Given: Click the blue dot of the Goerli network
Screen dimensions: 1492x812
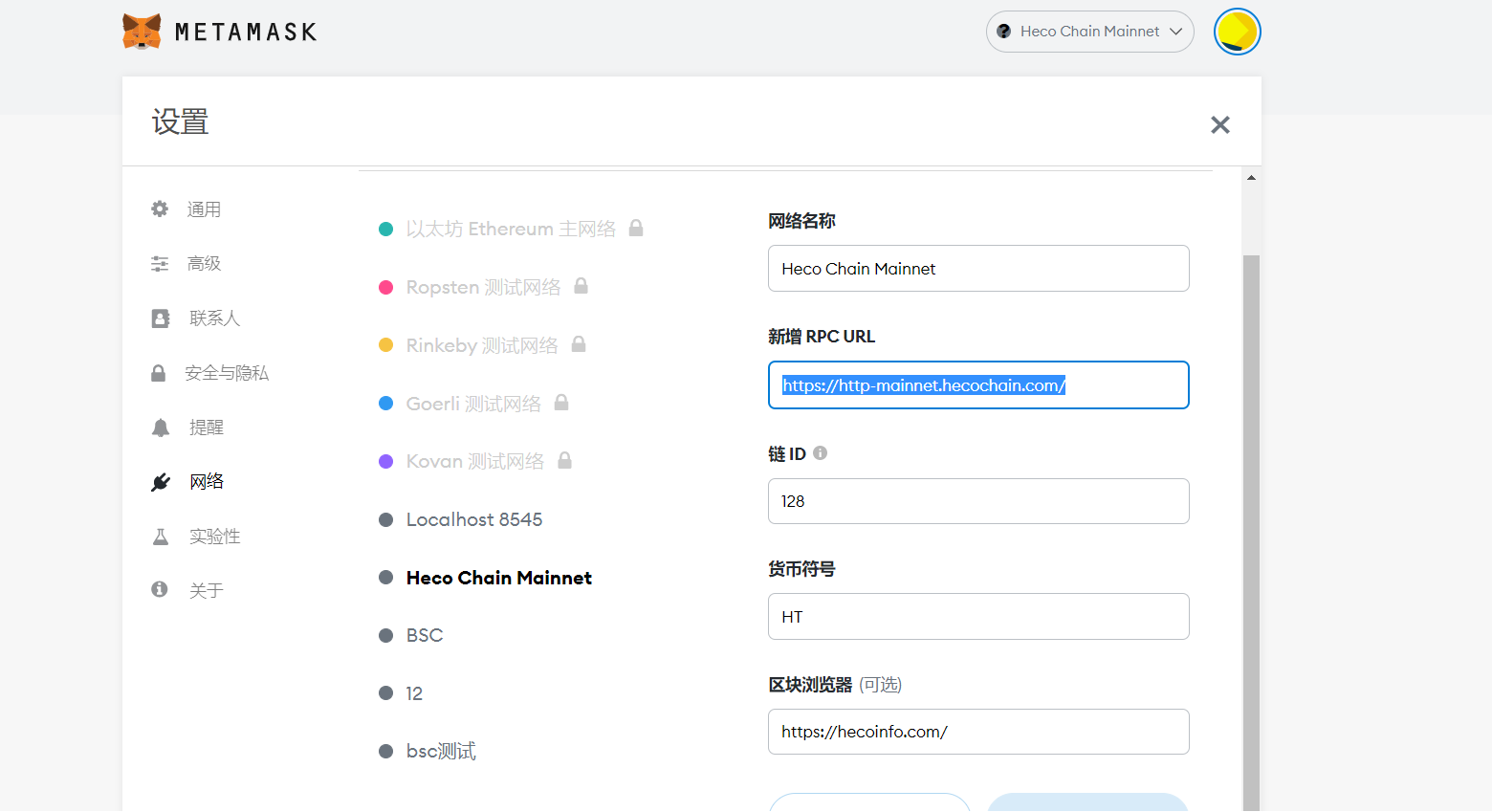Looking at the screenshot, I should point(386,404).
